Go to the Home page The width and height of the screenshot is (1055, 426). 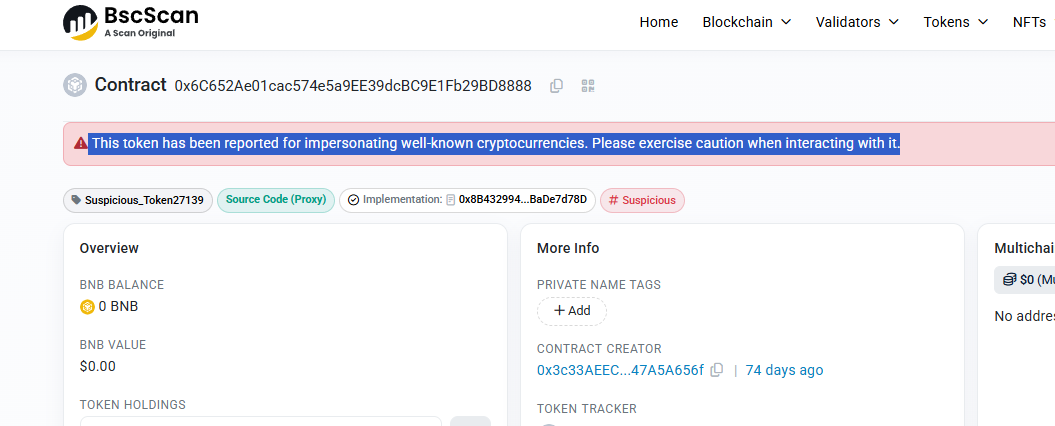[x=659, y=22]
